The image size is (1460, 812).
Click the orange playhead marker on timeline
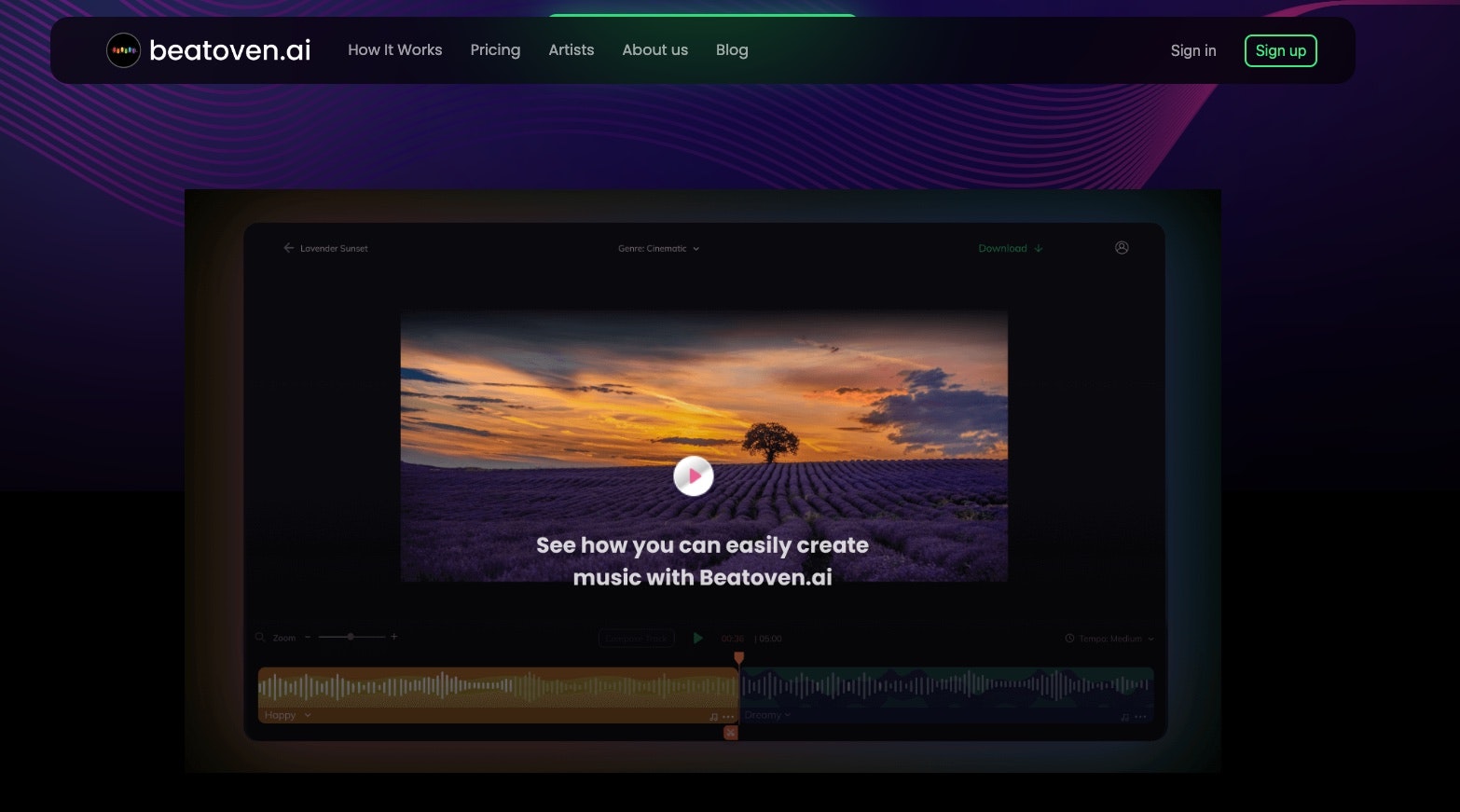point(739,658)
